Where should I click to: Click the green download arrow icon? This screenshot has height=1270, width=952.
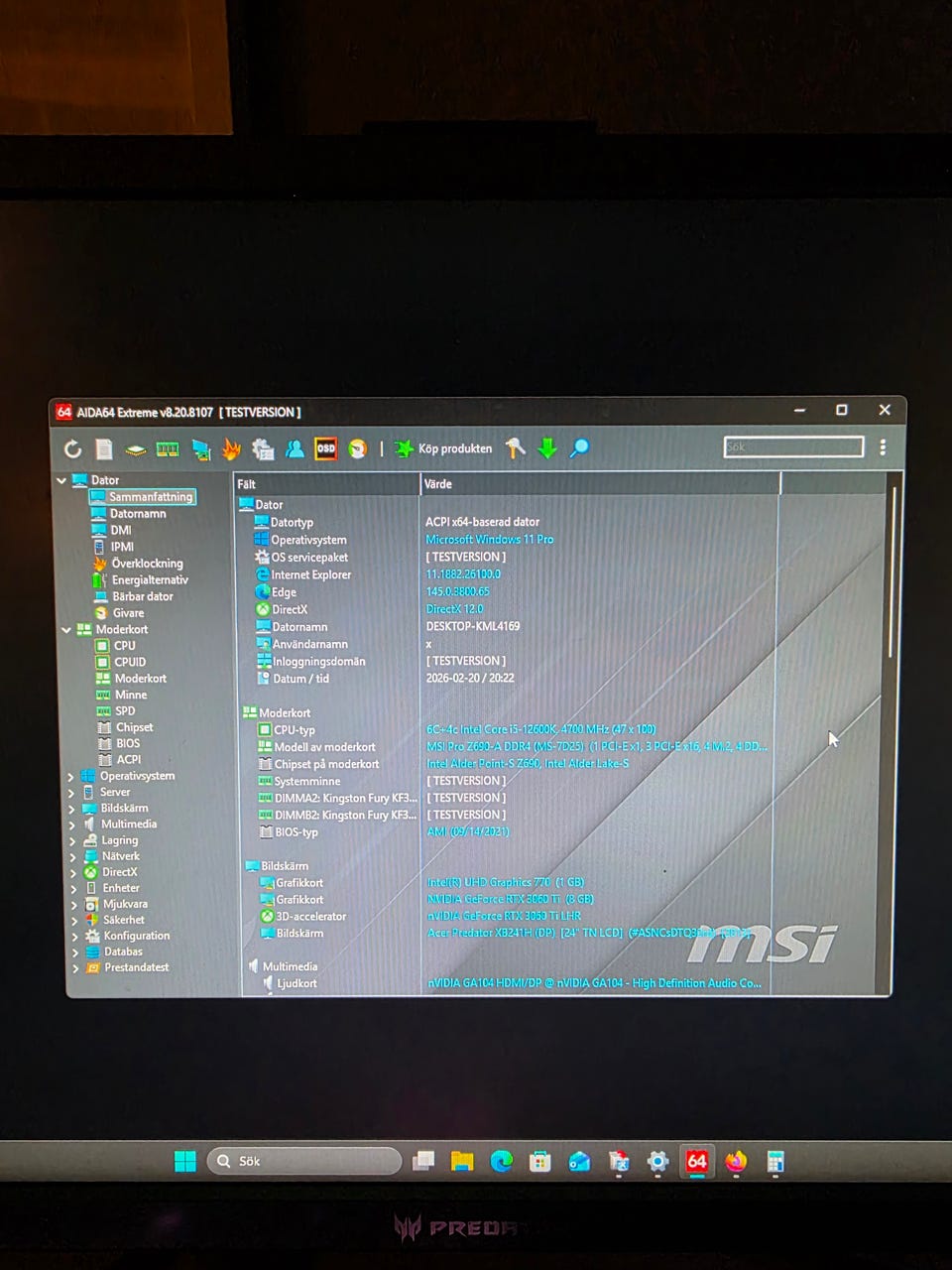pyautogui.click(x=547, y=448)
